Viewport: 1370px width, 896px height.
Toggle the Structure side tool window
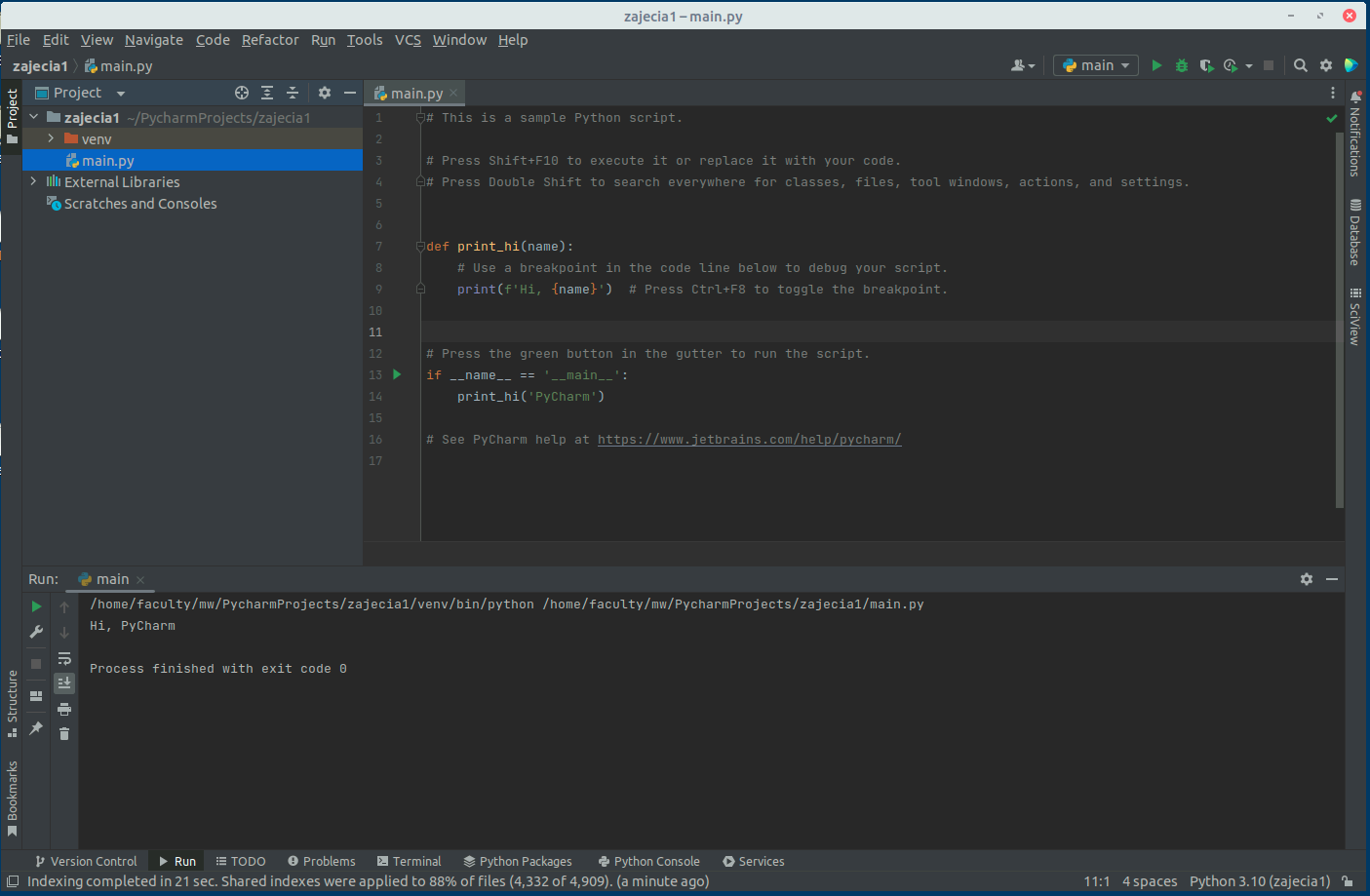click(12, 703)
